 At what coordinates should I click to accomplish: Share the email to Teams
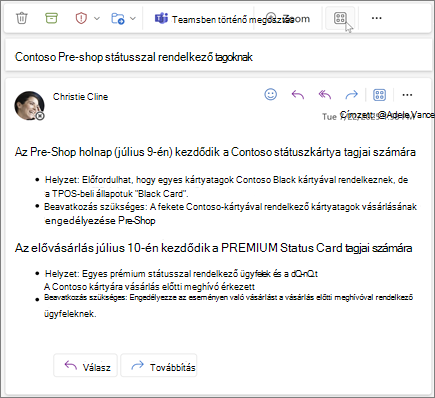pos(224,19)
